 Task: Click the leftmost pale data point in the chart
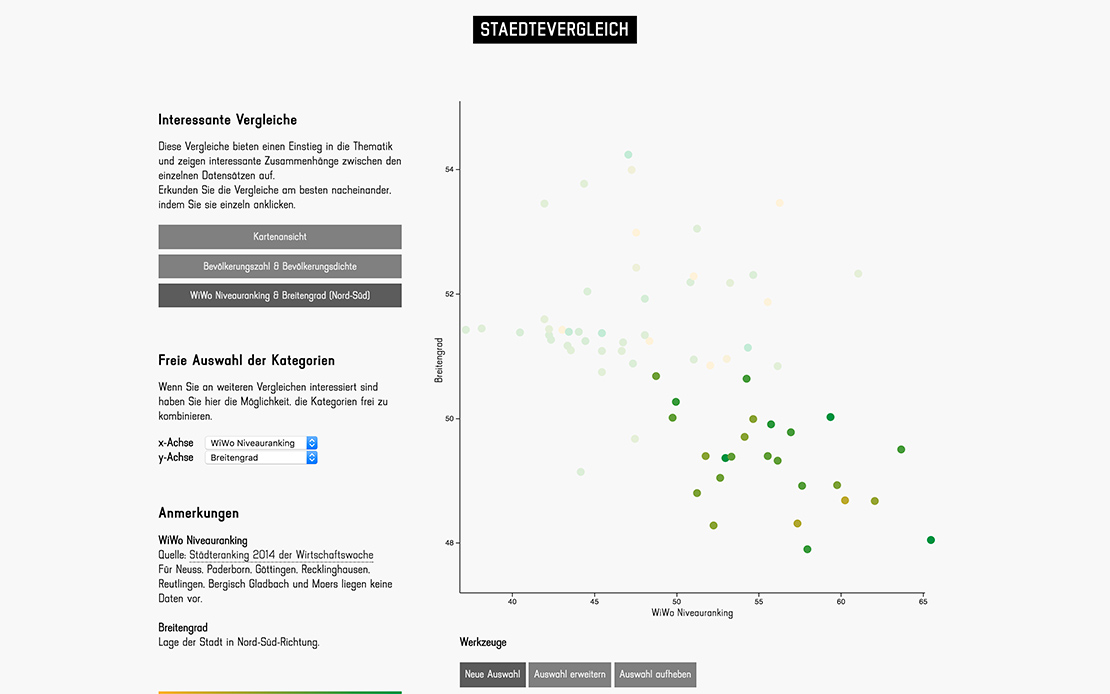(465, 330)
